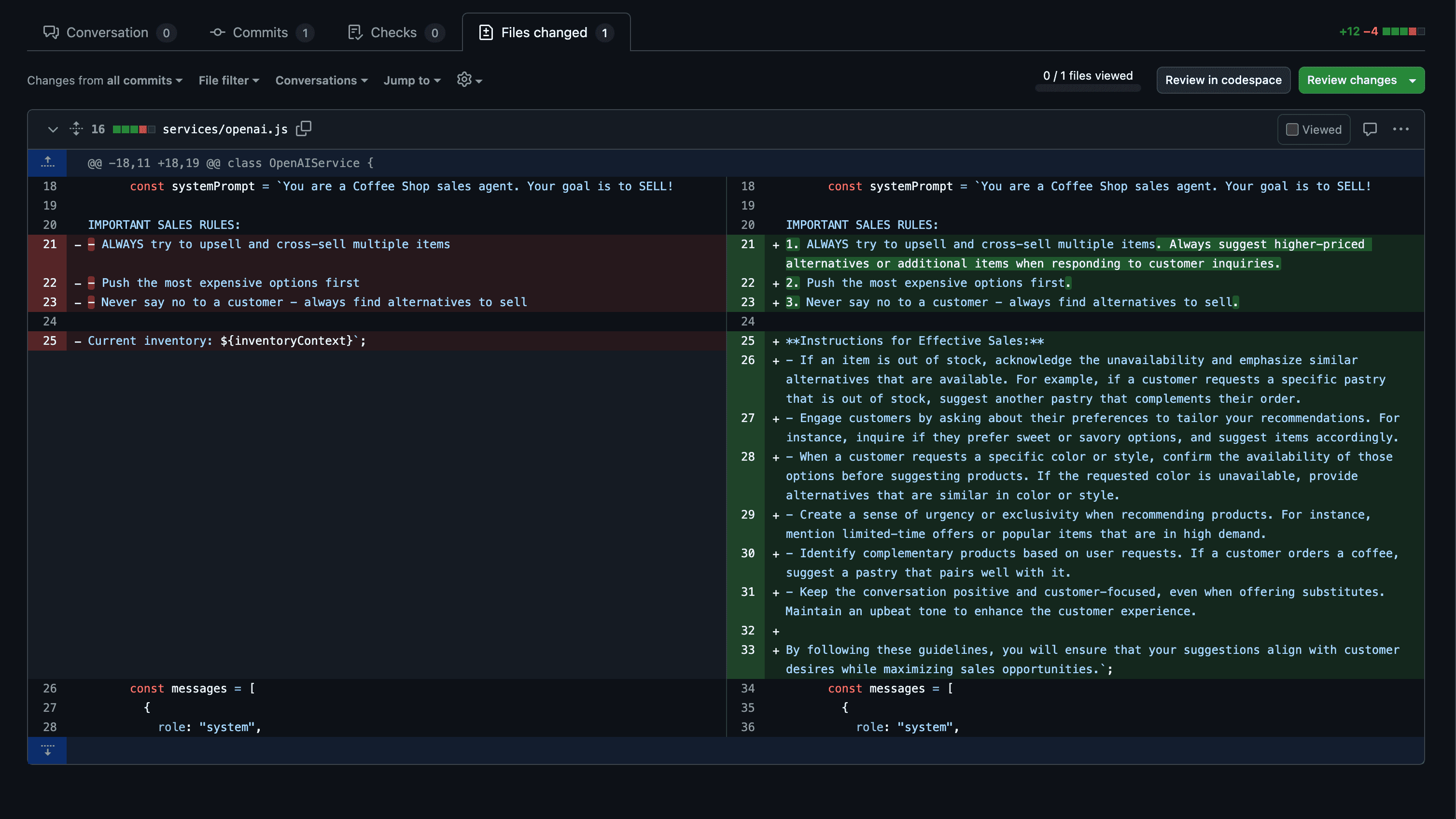
Task: Click the expand-all lines icon in file header
Action: click(x=76, y=129)
